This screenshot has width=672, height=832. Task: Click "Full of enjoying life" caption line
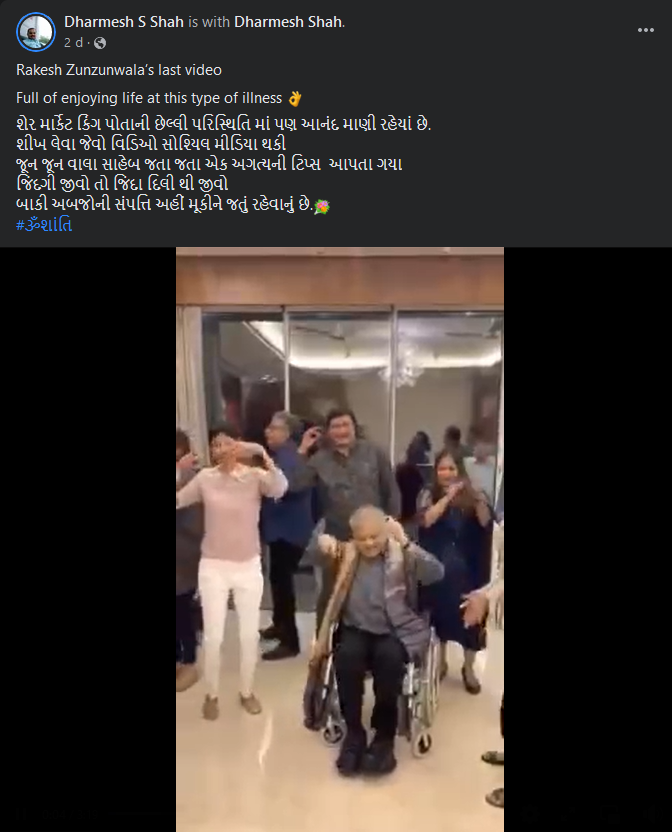pyautogui.click(x=149, y=98)
